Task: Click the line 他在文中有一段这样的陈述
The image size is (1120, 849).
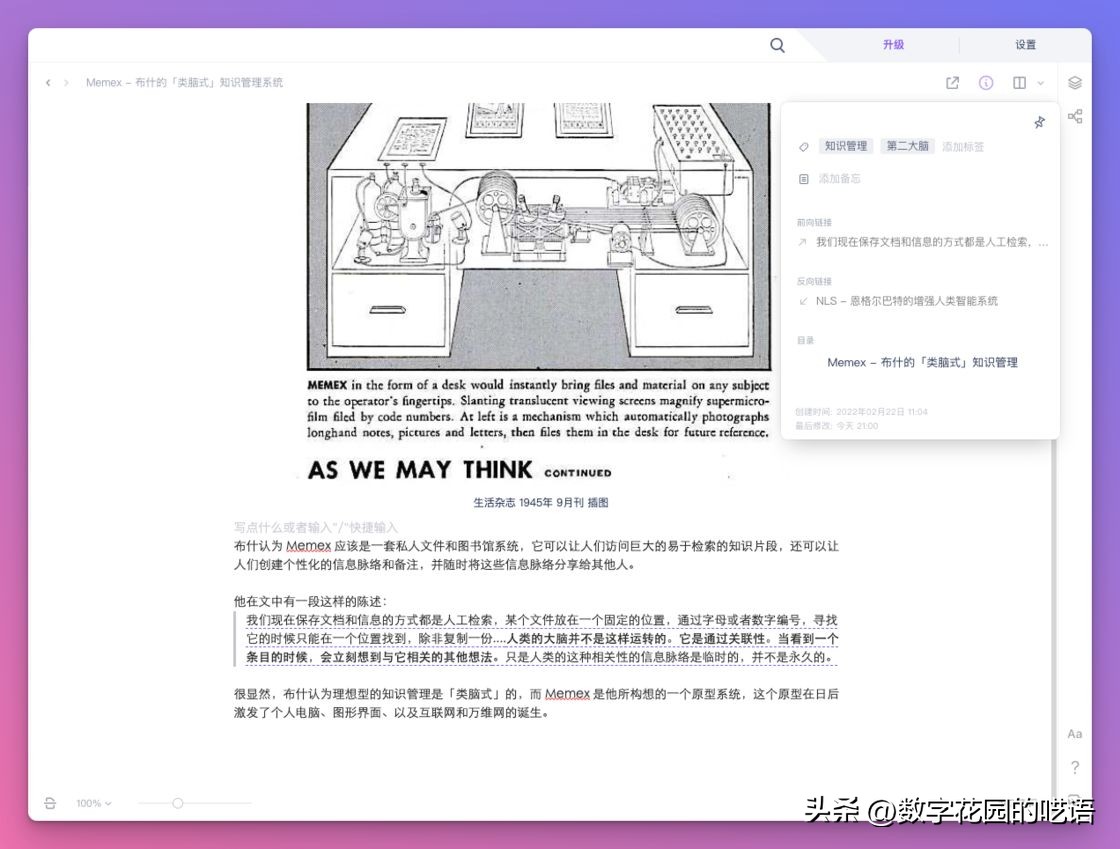Action: [x=310, y=601]
